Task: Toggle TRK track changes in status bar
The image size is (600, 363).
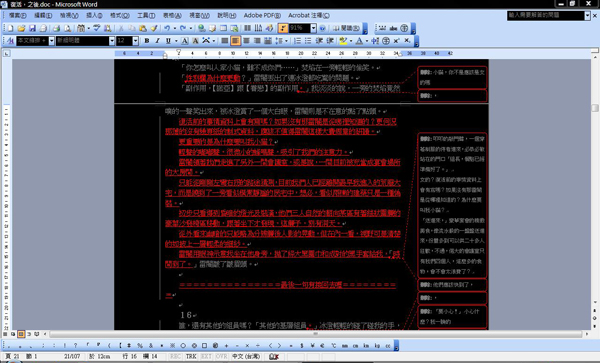Action: pyautogui.click(x=191, y=356)
